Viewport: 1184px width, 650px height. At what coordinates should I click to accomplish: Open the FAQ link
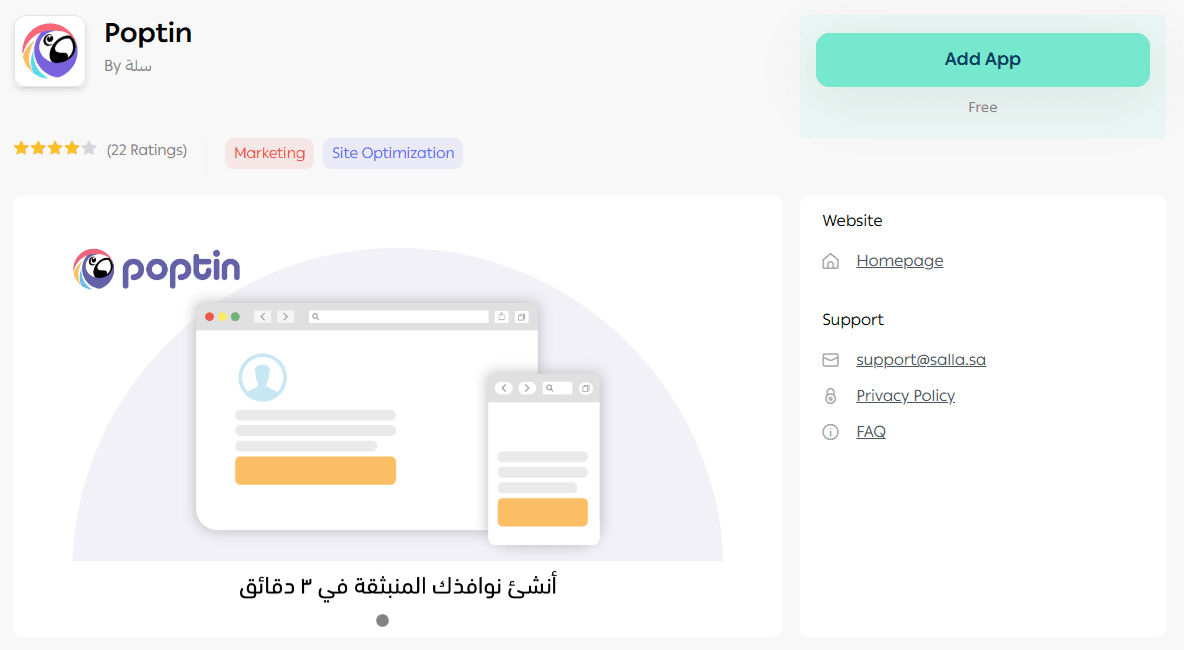(x=871, y=432)
